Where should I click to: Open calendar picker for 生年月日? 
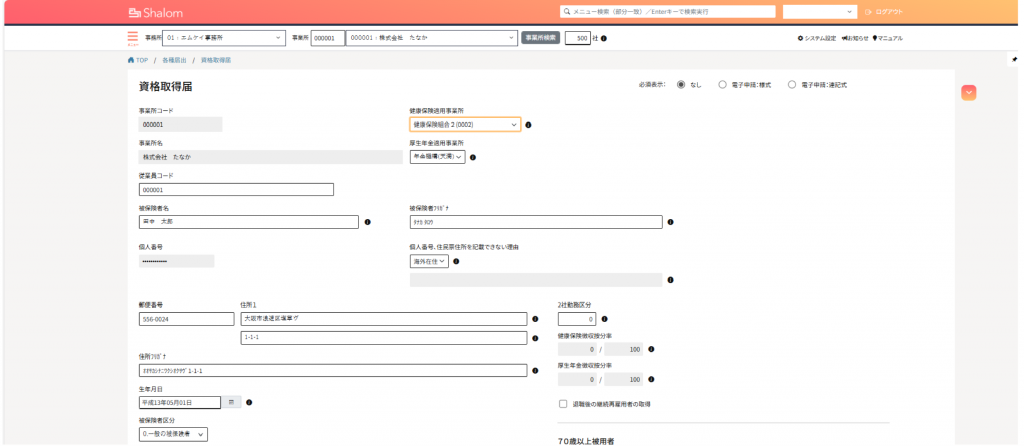232,402
